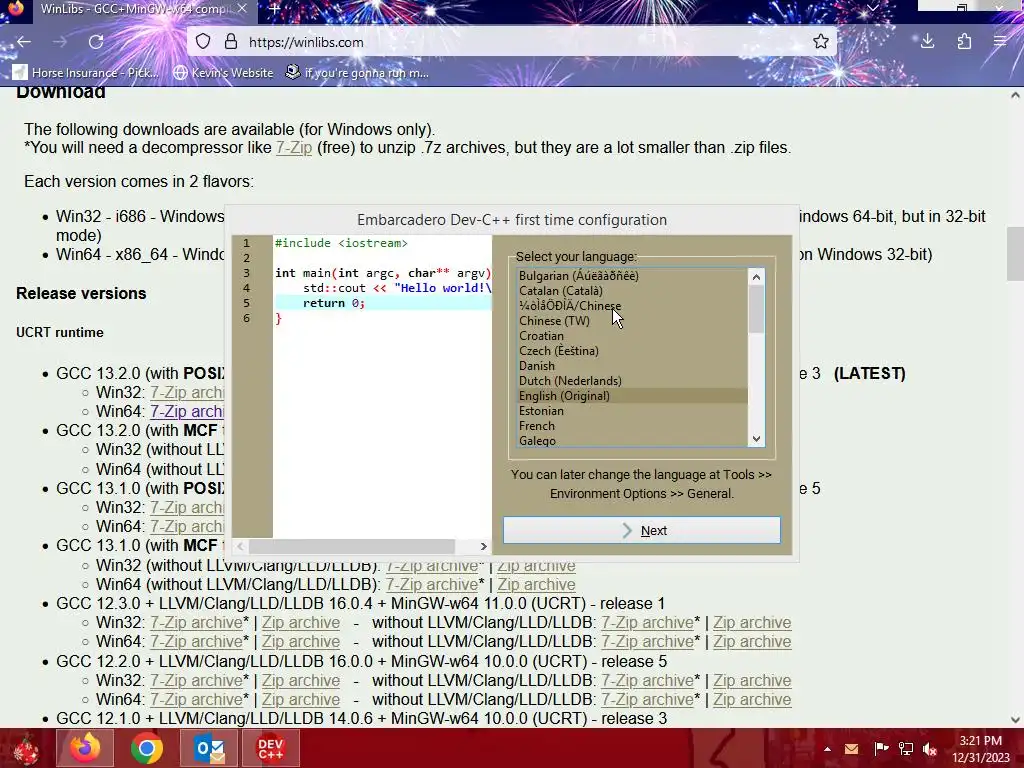
Task: Click the muted speaker volume icon
Action: [929, 749]
